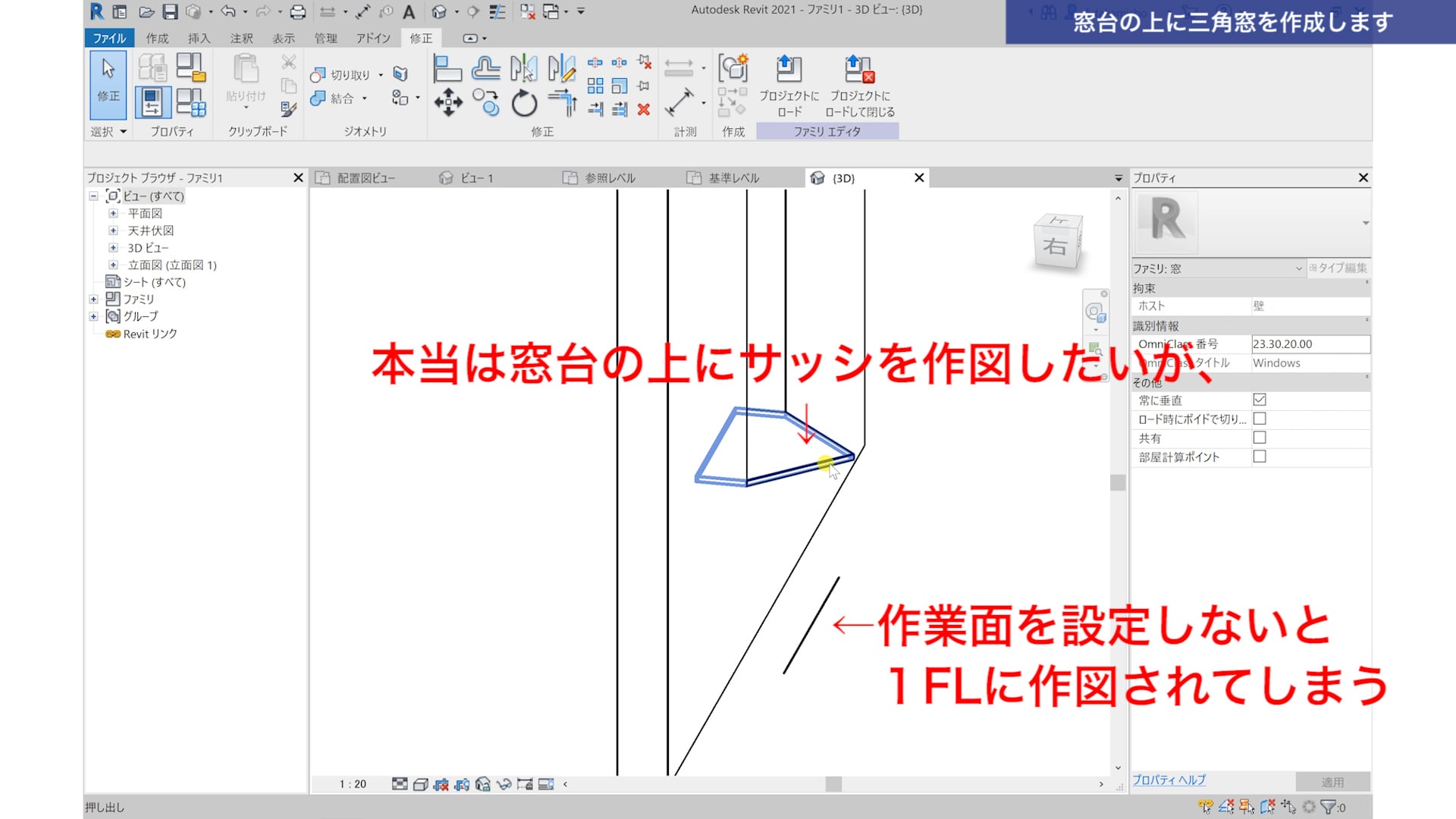
Task: Uncheck the 常に垂直 checkbox
Action: click(x=1260, y=400)
